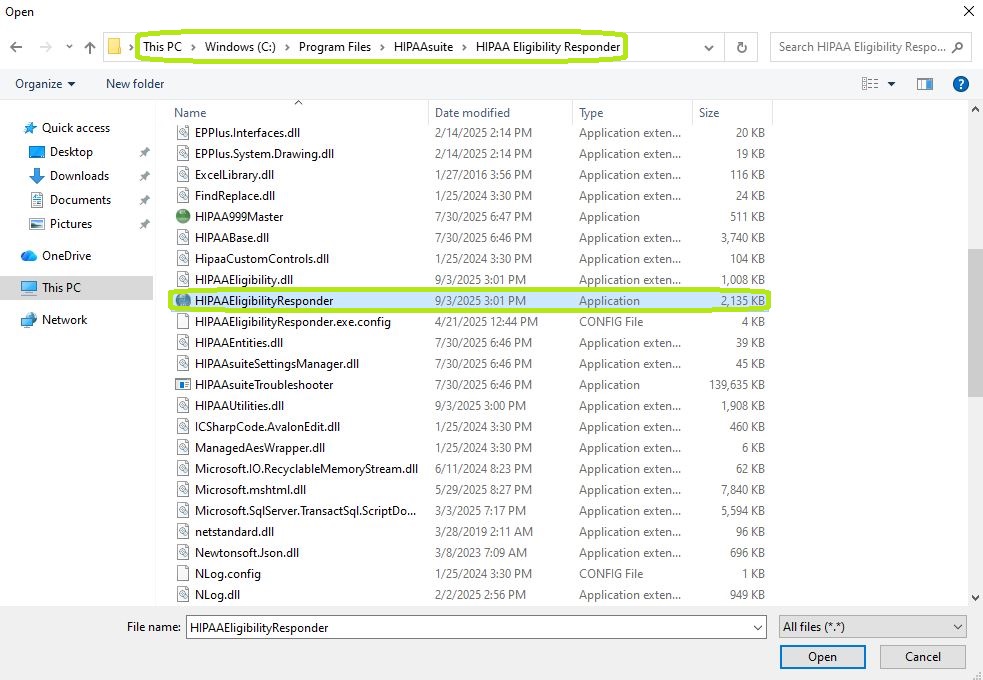Select the HIPAAsuiteSettingsManager.dll file
Image resolution: width=983 pixels, height=680 pixels.
(x=276, y=364)
